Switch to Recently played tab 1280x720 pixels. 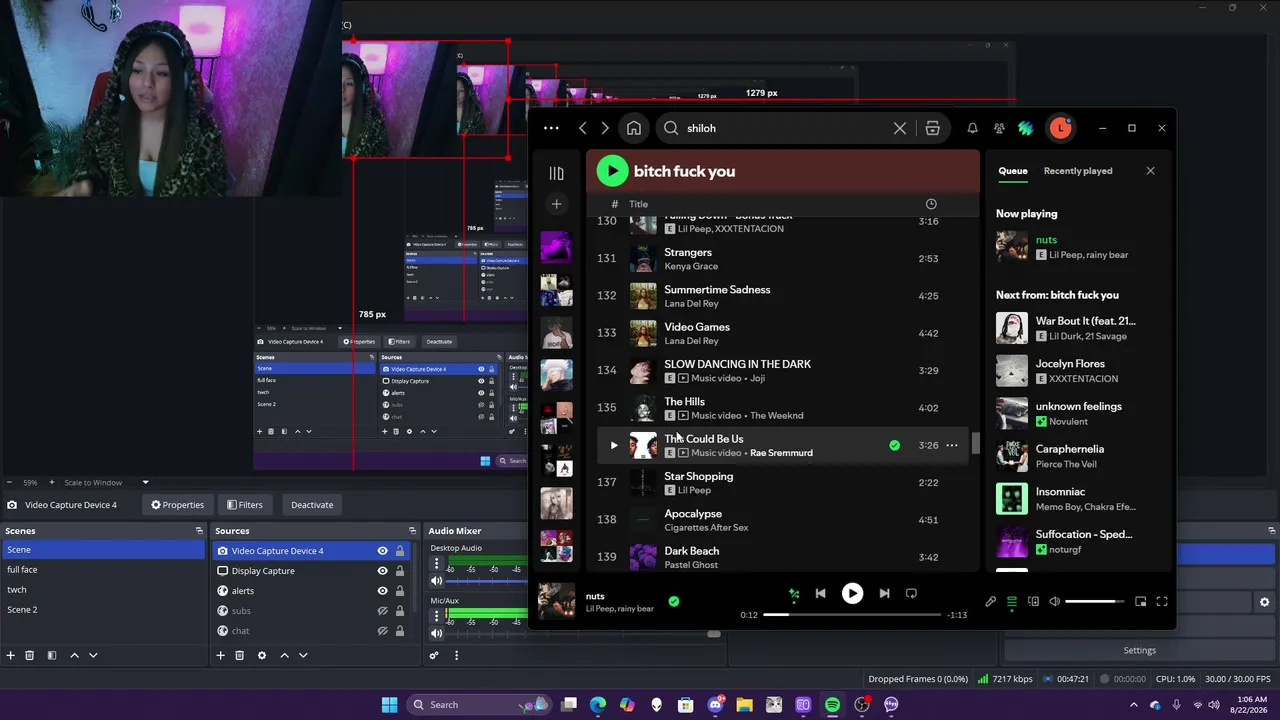click(1078, 171)
